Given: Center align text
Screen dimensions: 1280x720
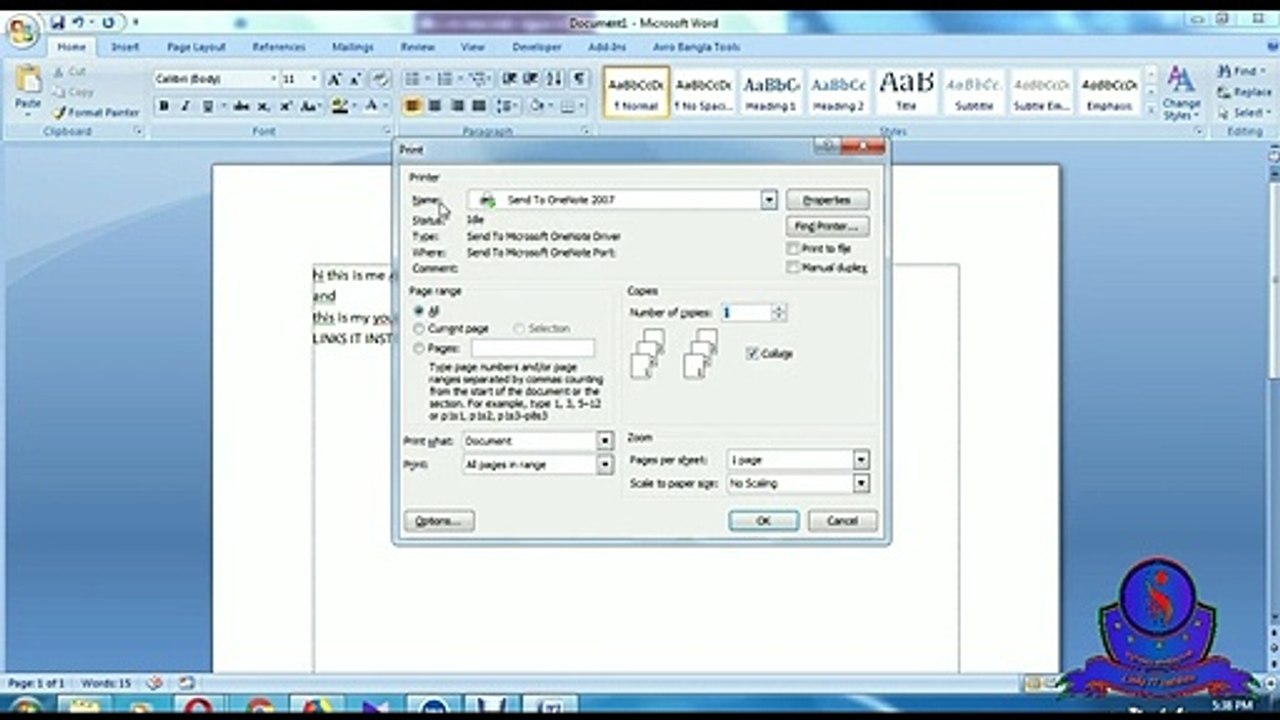Looking at the screenshot, I should click(435, 106).
